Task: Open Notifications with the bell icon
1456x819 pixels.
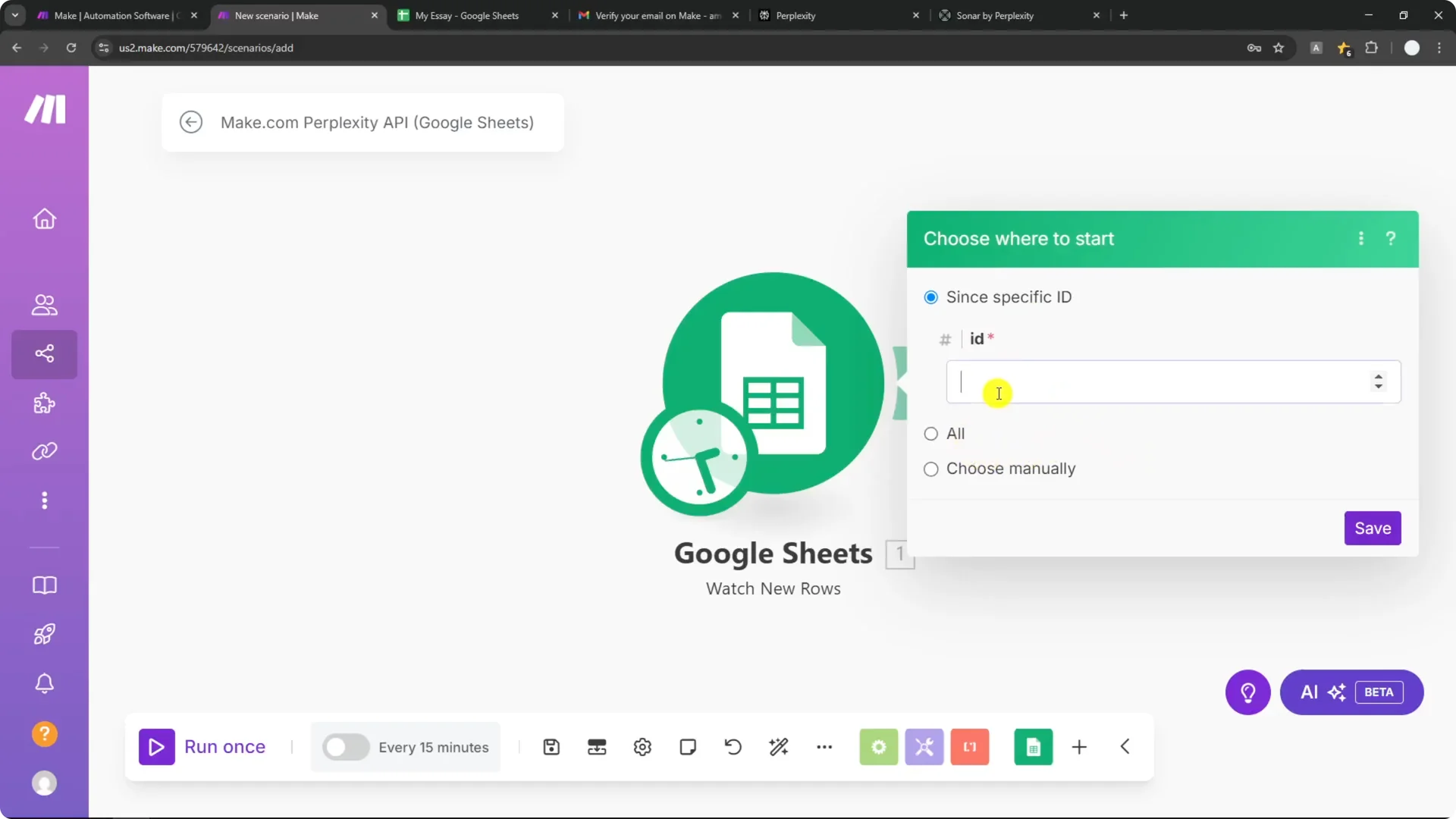Action: tap(44, 683)
